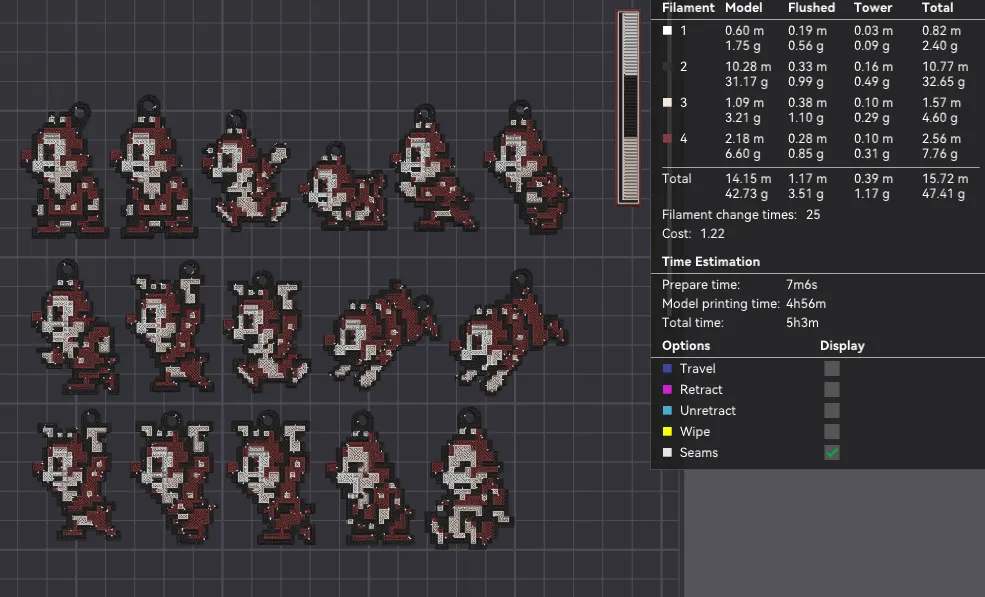Screen dimensions: 985x597
Task: Click the Display column heading
Action: tap(842, 346)
